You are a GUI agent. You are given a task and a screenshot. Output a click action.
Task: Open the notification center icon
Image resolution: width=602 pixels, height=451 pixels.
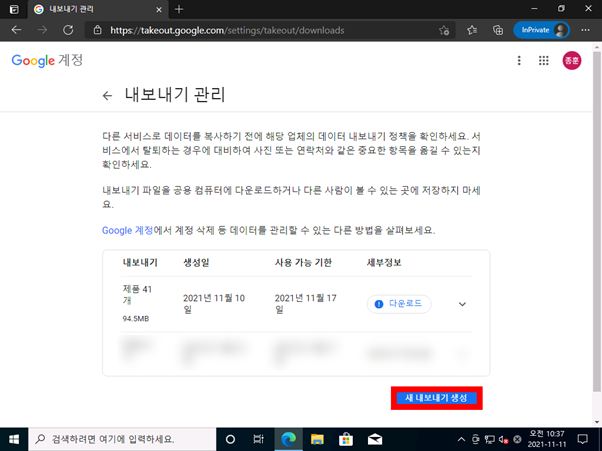(x=583, y=439)
